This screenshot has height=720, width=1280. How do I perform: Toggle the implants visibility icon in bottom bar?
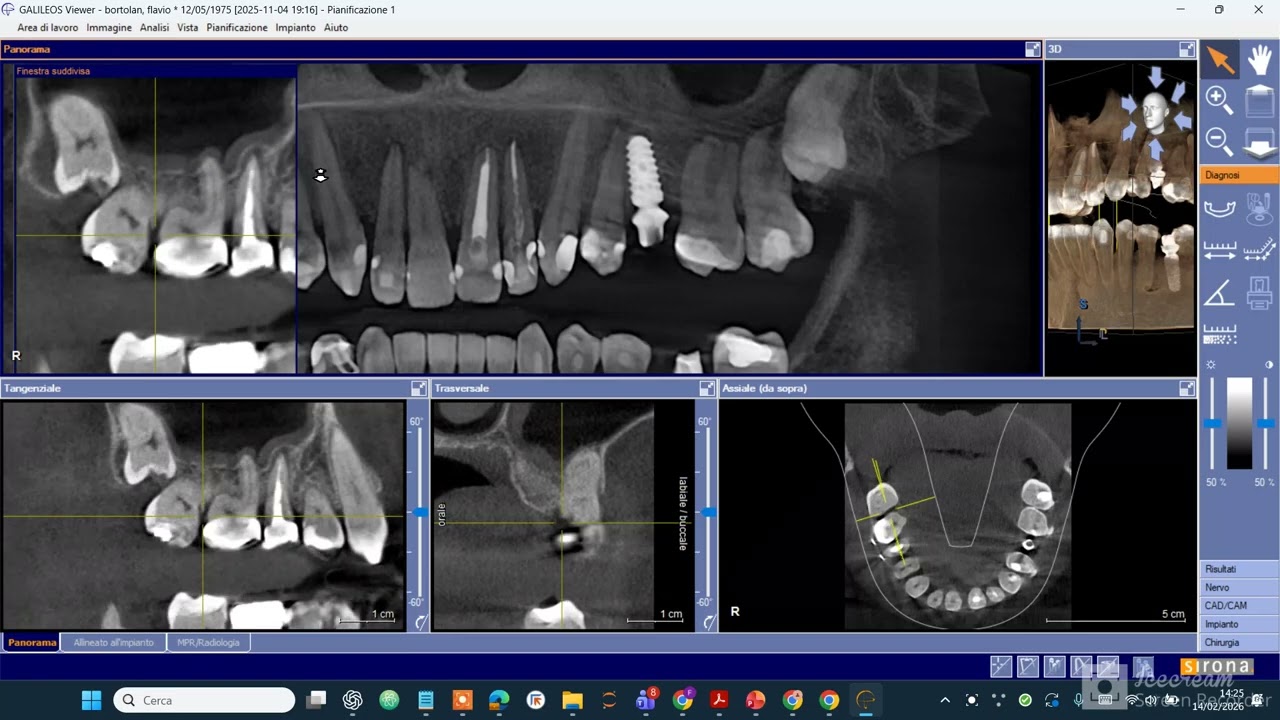[x=1054, y=666]
